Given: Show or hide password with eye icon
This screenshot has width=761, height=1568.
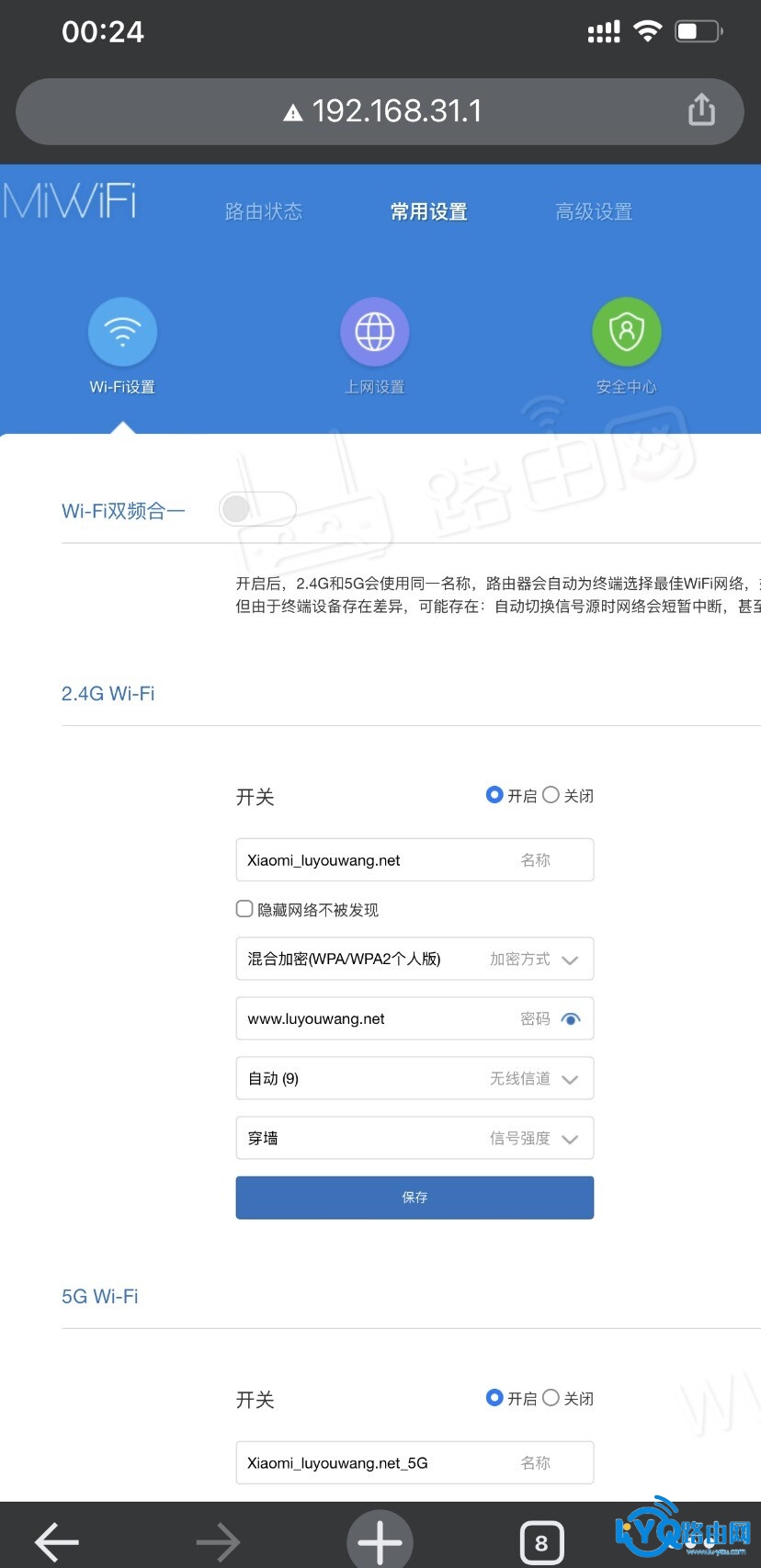Looking at the screenshot, I should (571, 1019).
